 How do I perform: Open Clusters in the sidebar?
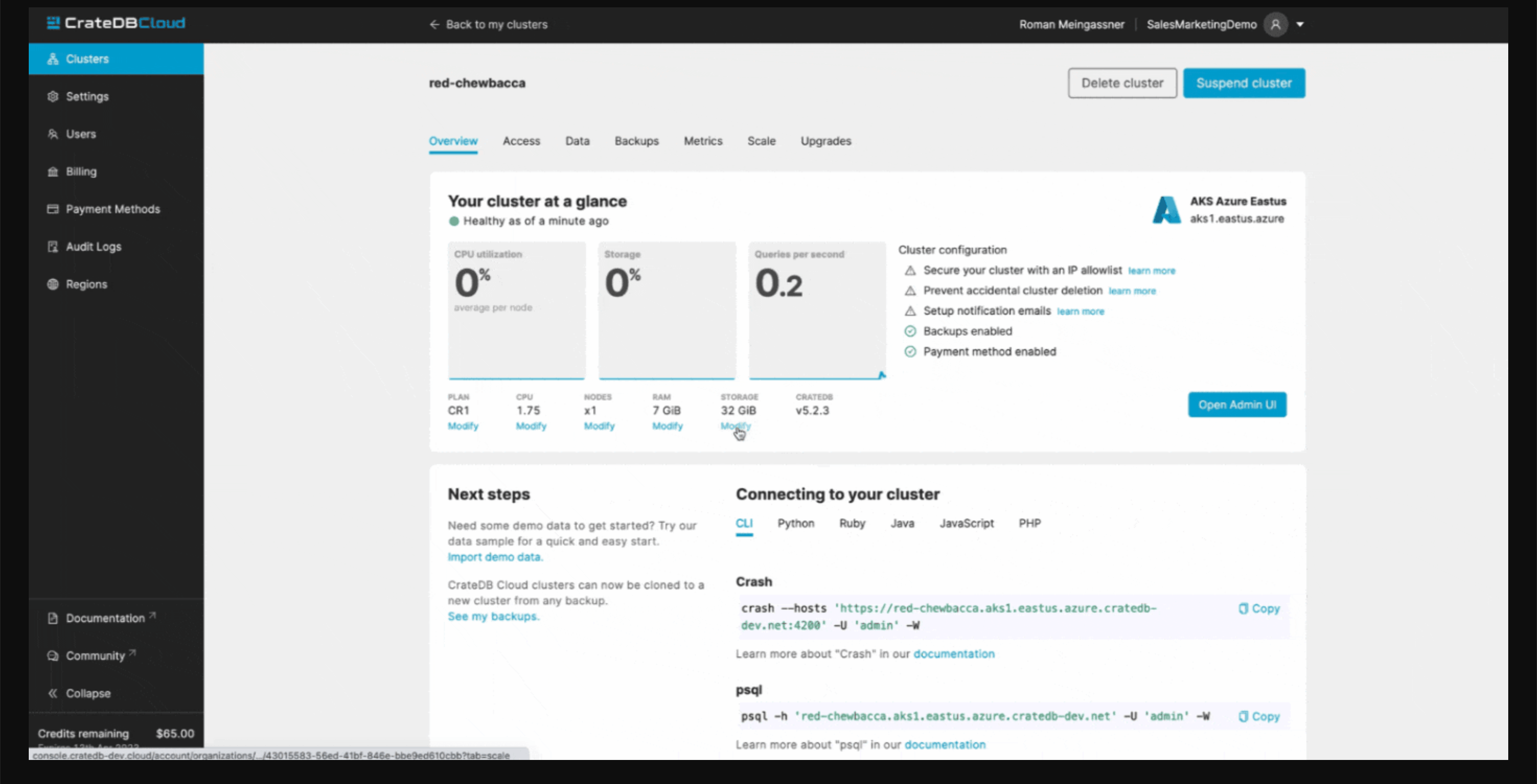click(116, 59)
